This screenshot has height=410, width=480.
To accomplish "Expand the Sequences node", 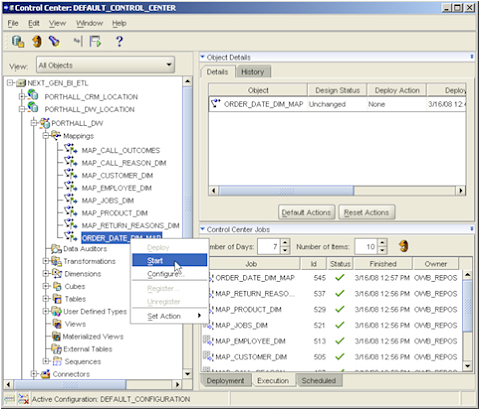I will 46,361.
